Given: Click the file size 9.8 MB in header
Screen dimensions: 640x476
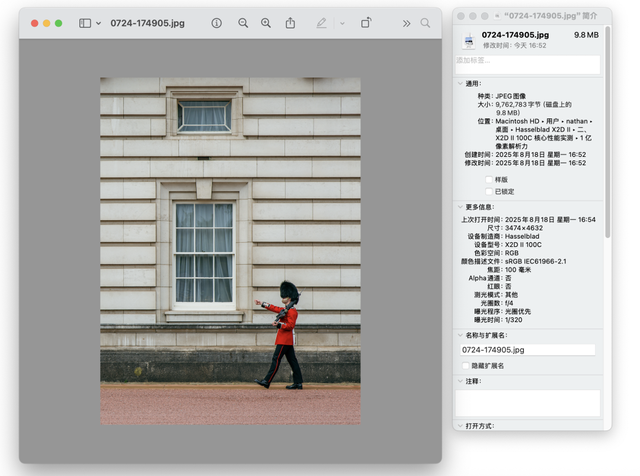Looking at the screenshot, I should [586, 35].
